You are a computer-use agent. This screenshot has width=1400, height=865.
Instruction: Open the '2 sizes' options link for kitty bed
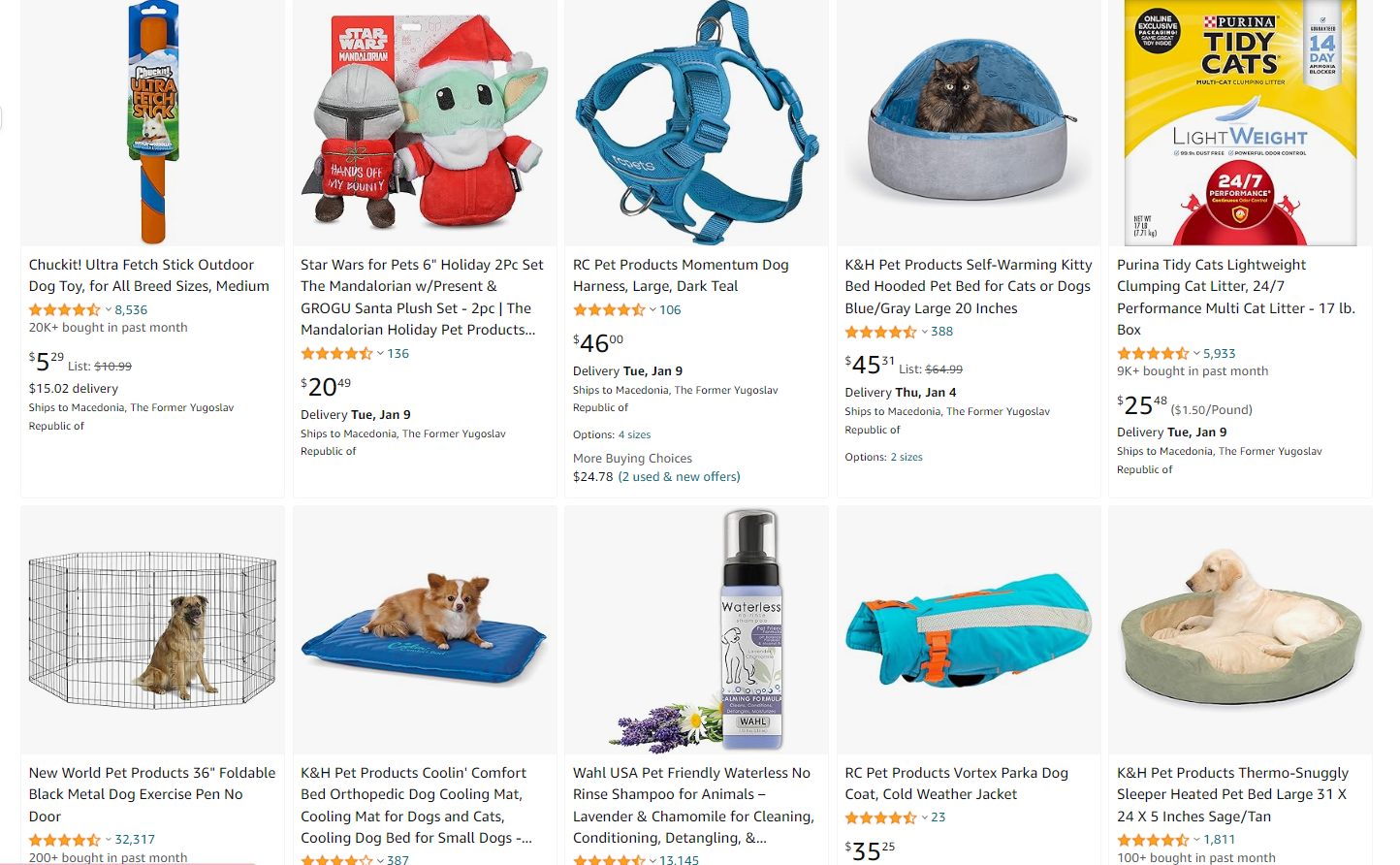907,457
